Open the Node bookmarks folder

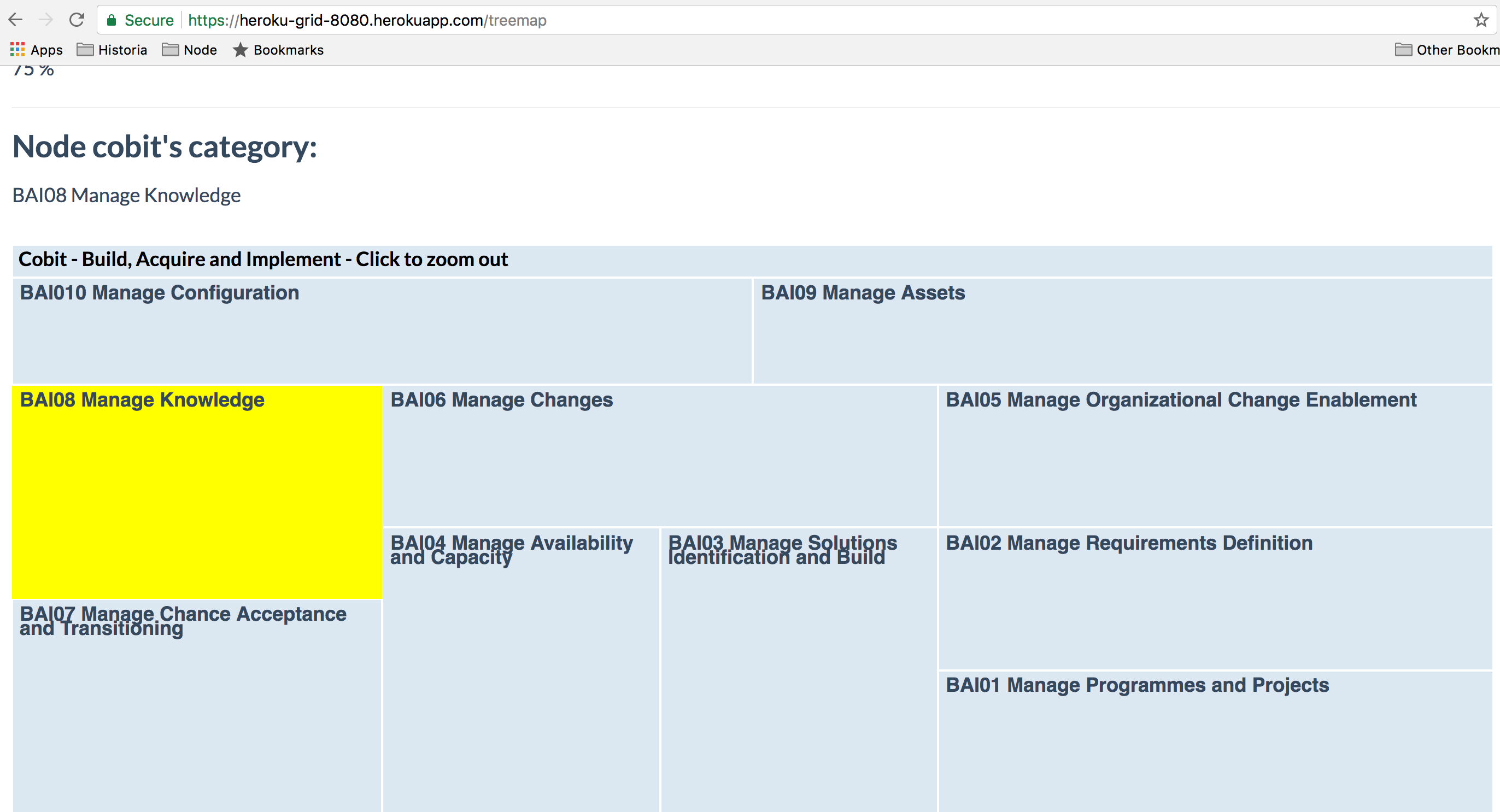click(x=189, y=50)
